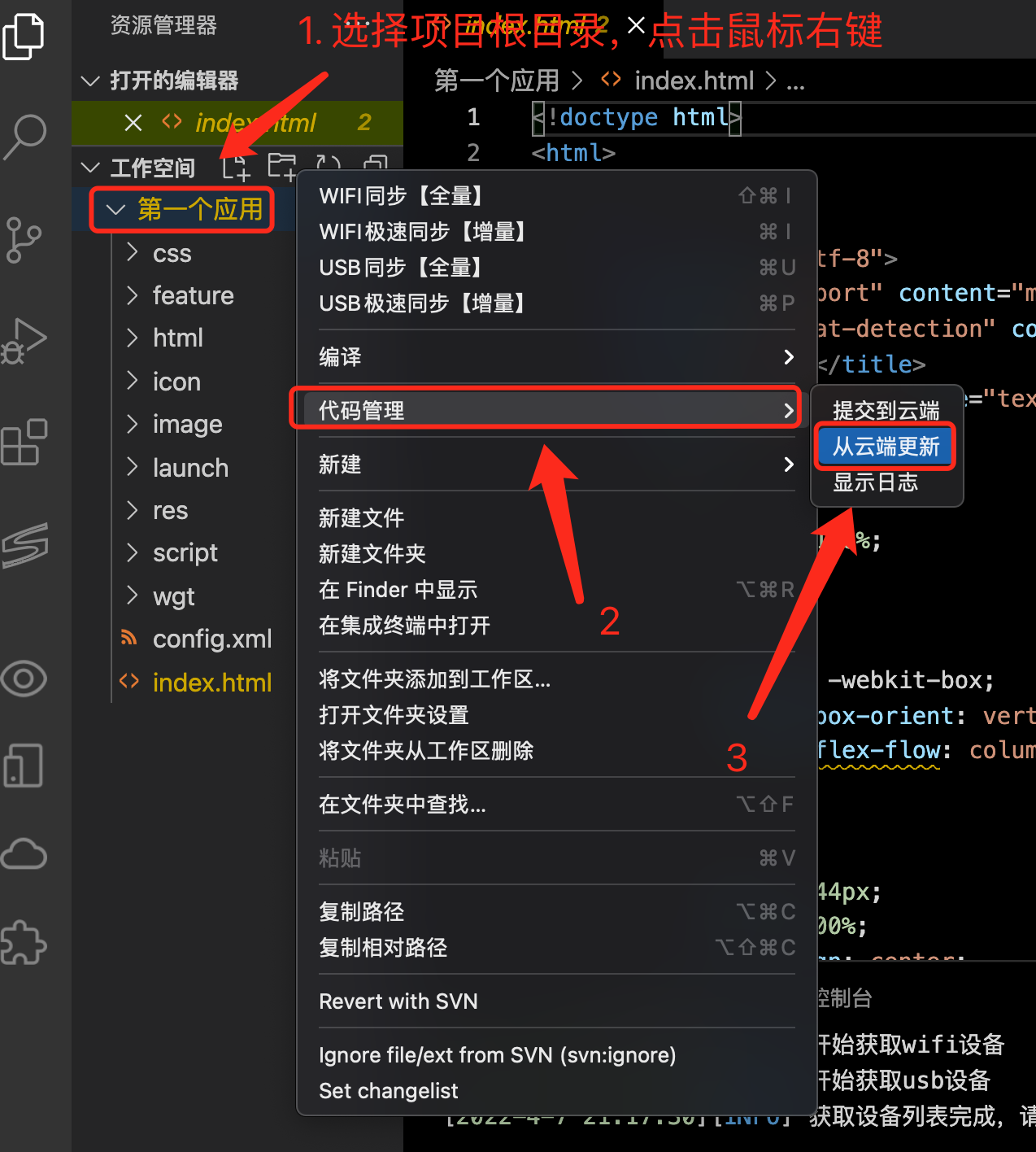
Task: Choose 新建文件 from context menu
Action: 556,518
